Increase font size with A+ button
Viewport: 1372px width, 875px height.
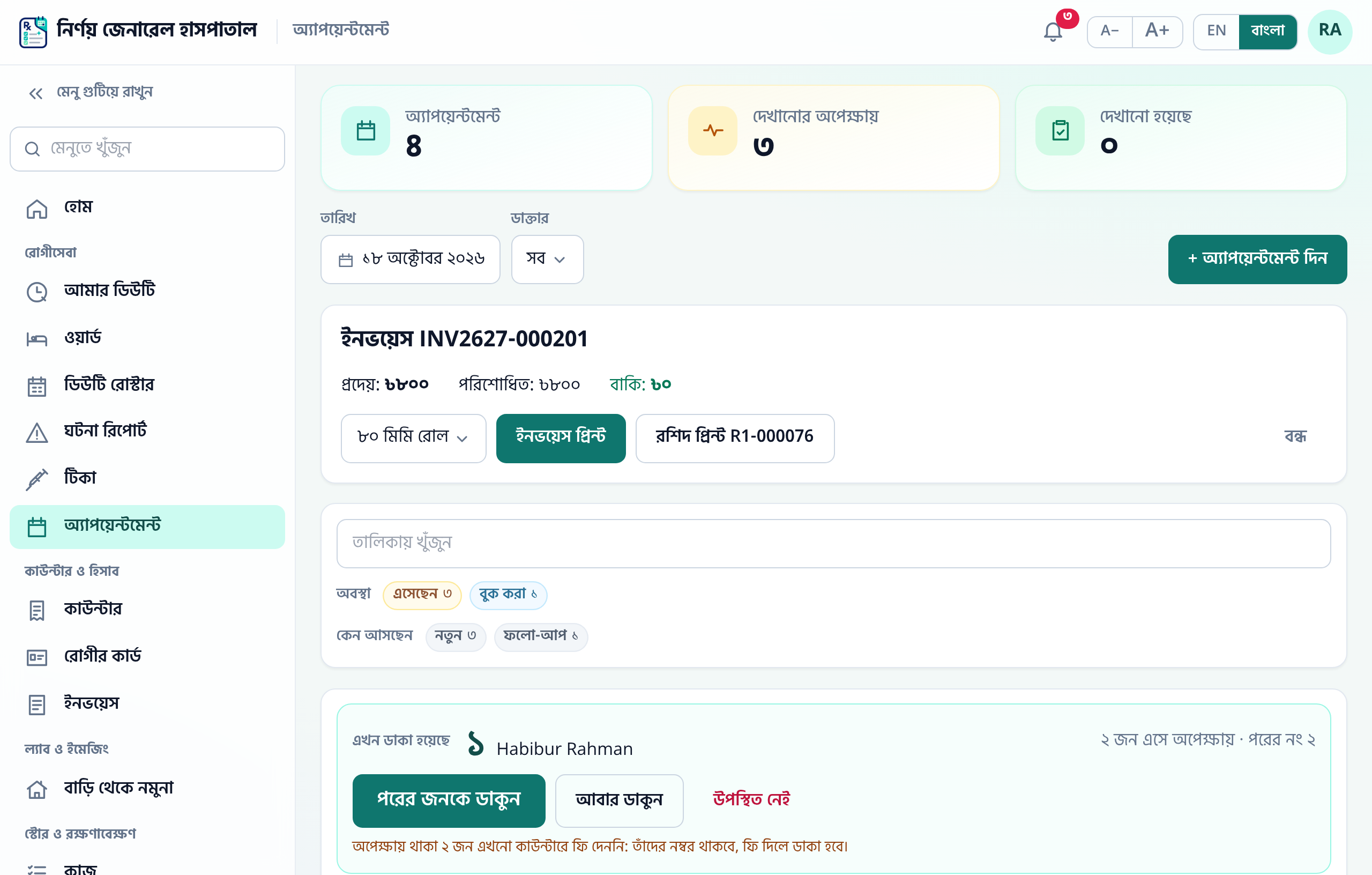(x=1157, y=31)
